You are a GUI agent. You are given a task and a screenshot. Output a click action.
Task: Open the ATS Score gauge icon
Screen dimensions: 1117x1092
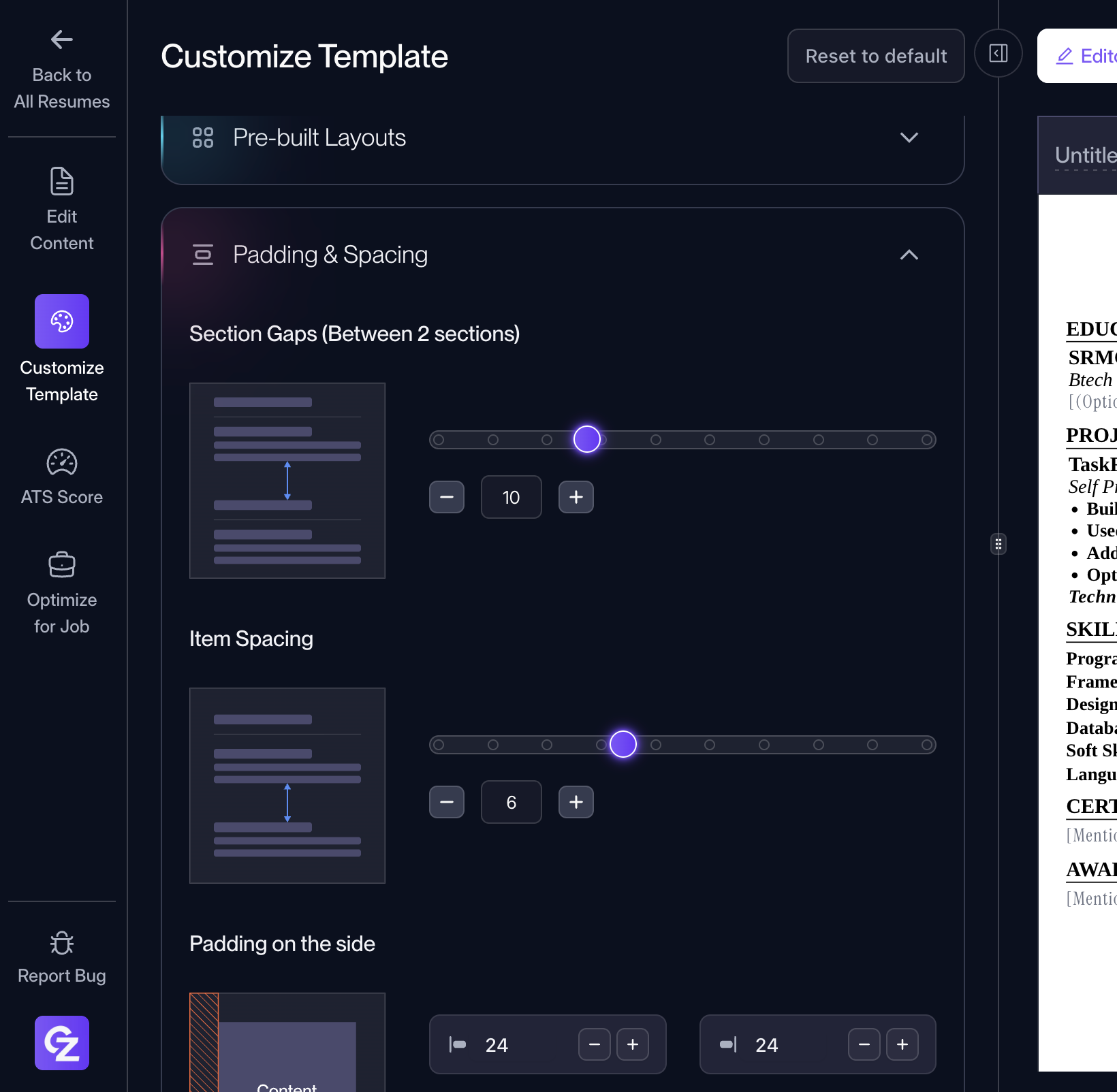click(62, 462)
